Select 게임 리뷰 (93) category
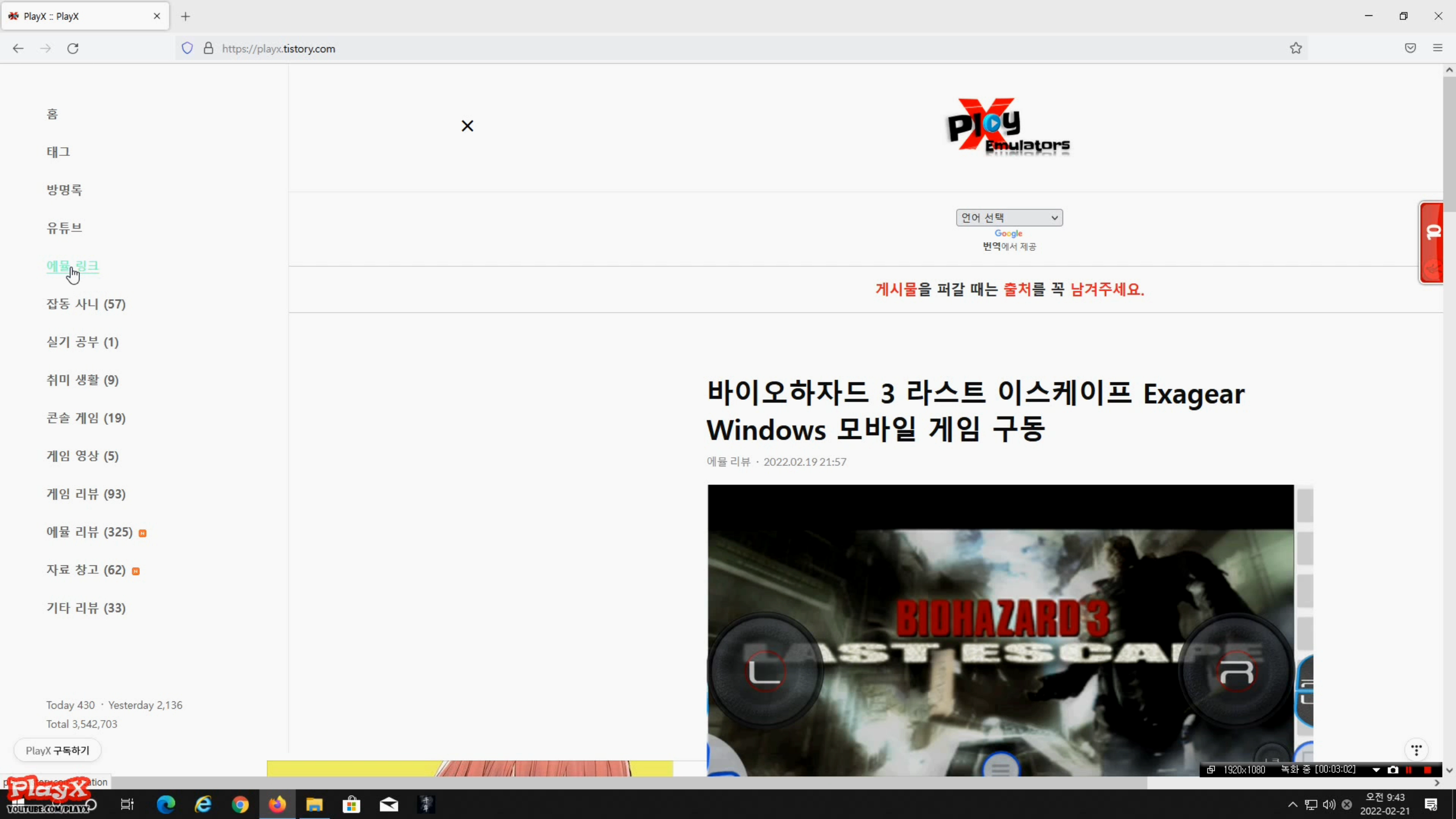The height and width of the screenshot is (819, 1456). coord(86,494)
